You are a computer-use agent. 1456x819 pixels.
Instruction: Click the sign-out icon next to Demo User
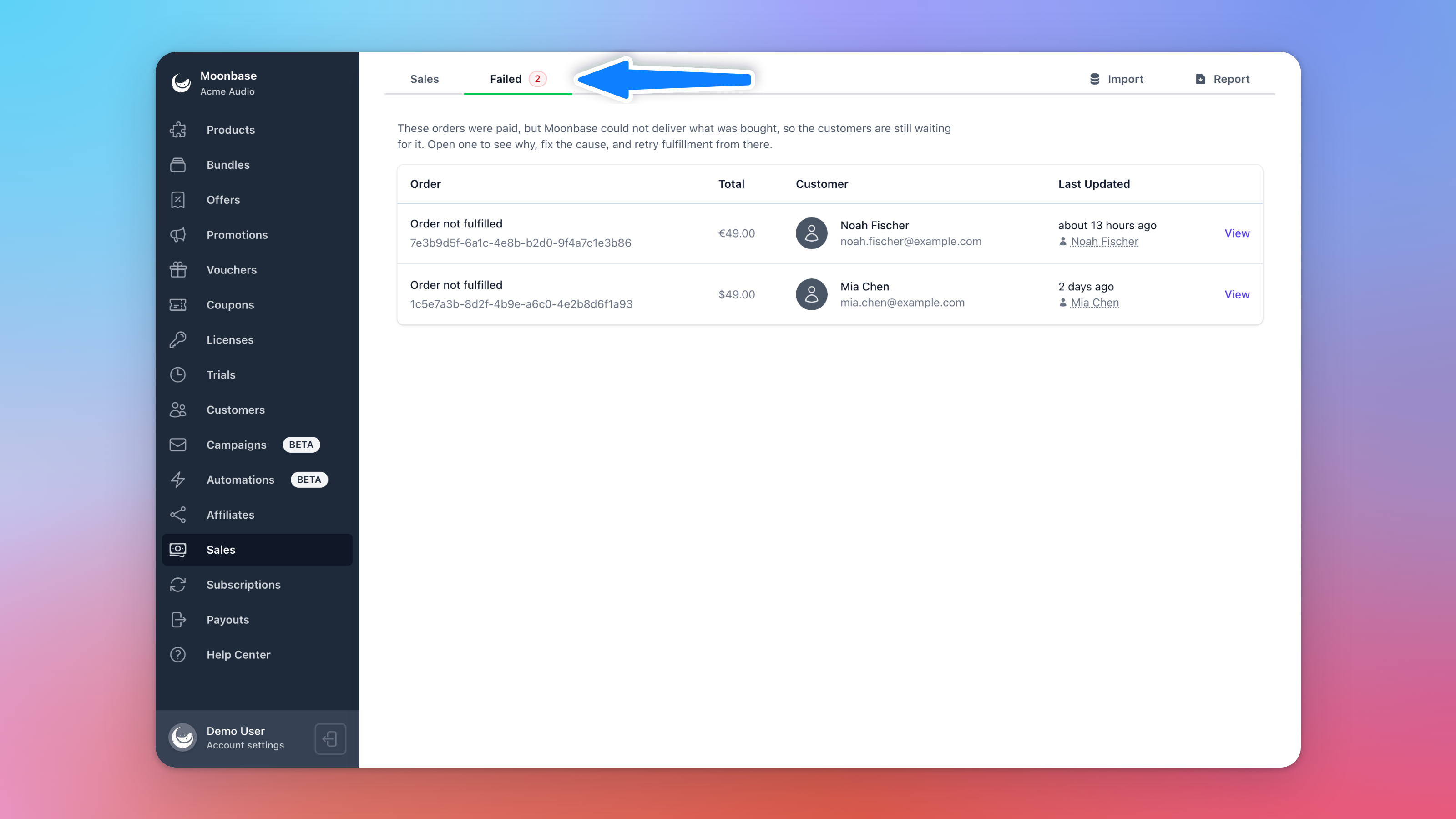331,739
